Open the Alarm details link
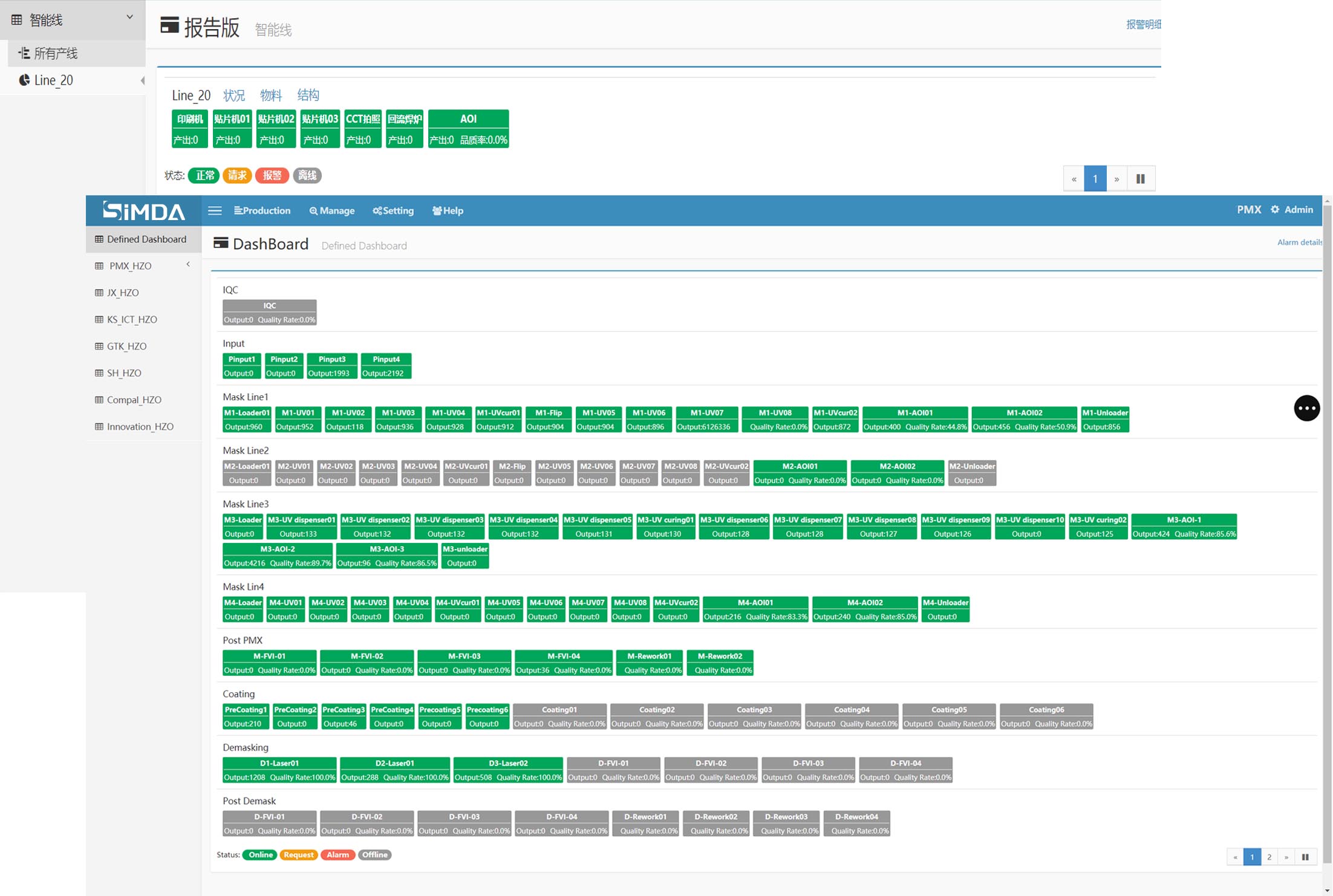 (x=1299, y=242)
